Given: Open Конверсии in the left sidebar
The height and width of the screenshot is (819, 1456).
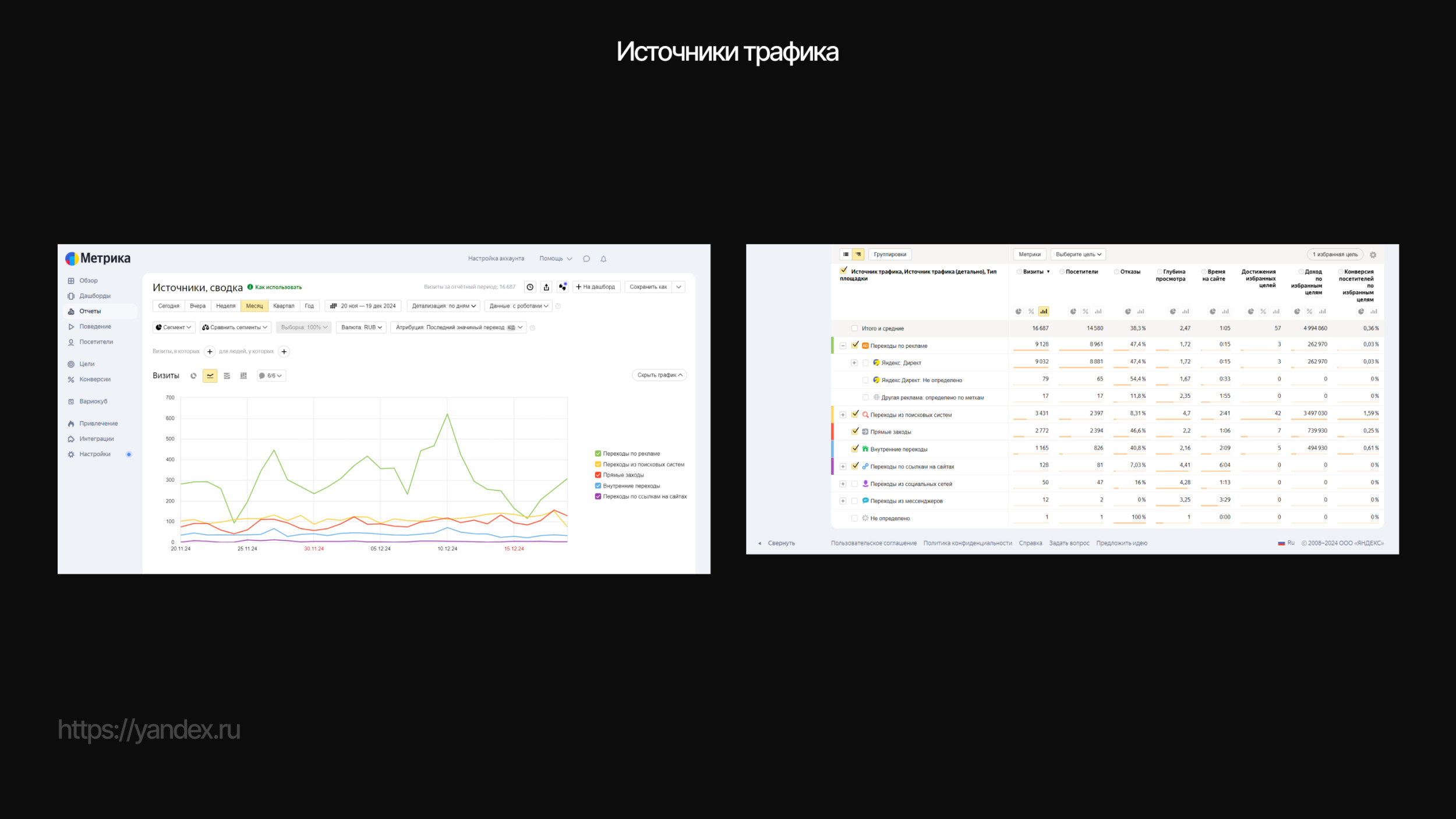Looking at the screenshot, I should pos(95,379).
